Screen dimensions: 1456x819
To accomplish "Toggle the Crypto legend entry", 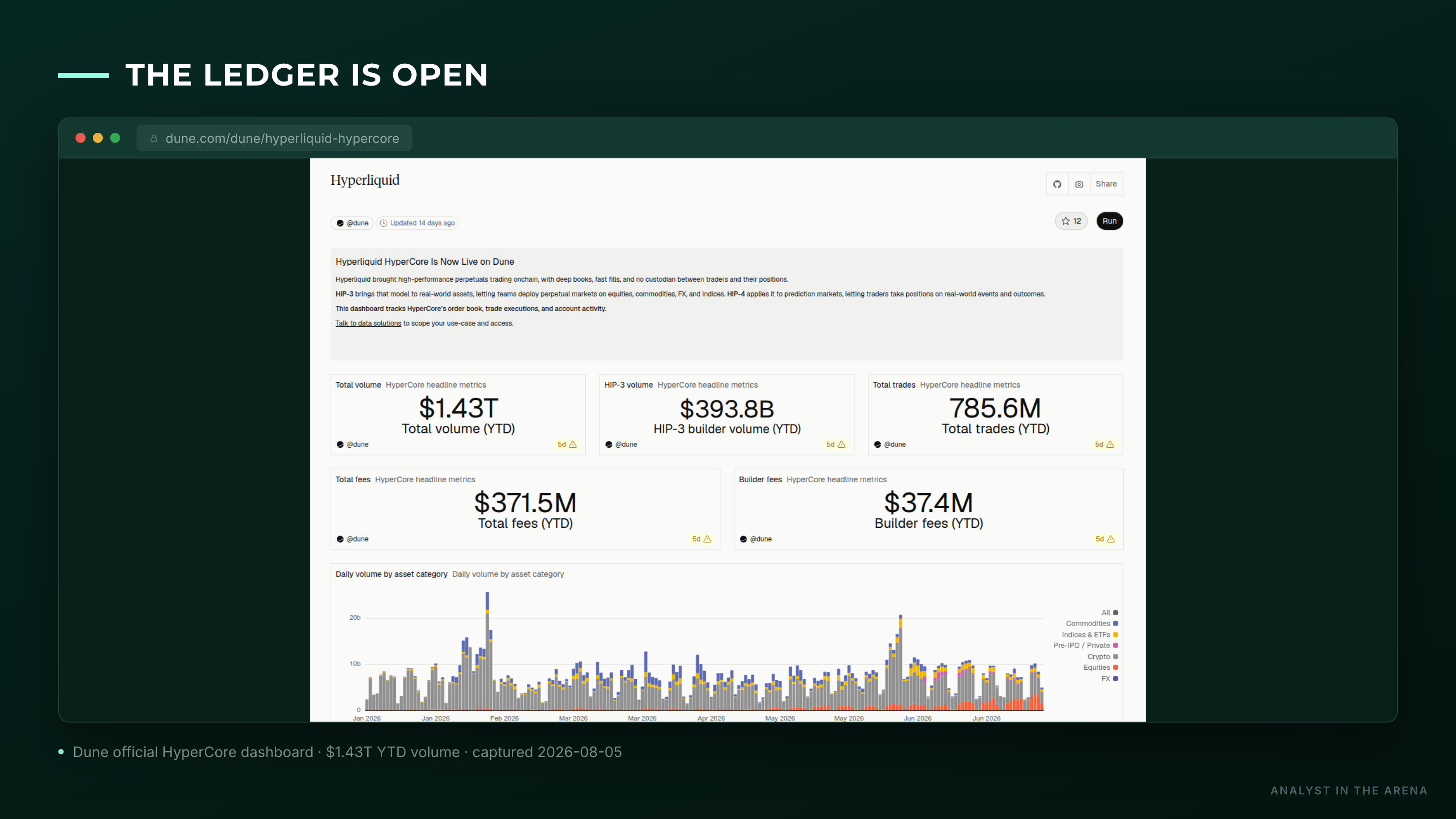I will point(1103,657).
